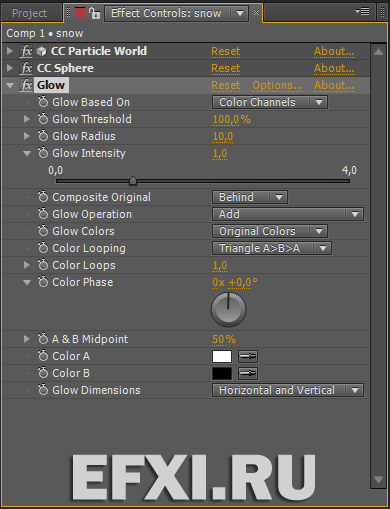Click the Glow Radius value 10,0
Viewport: 390px width, 509px height.
click(223, 136)
